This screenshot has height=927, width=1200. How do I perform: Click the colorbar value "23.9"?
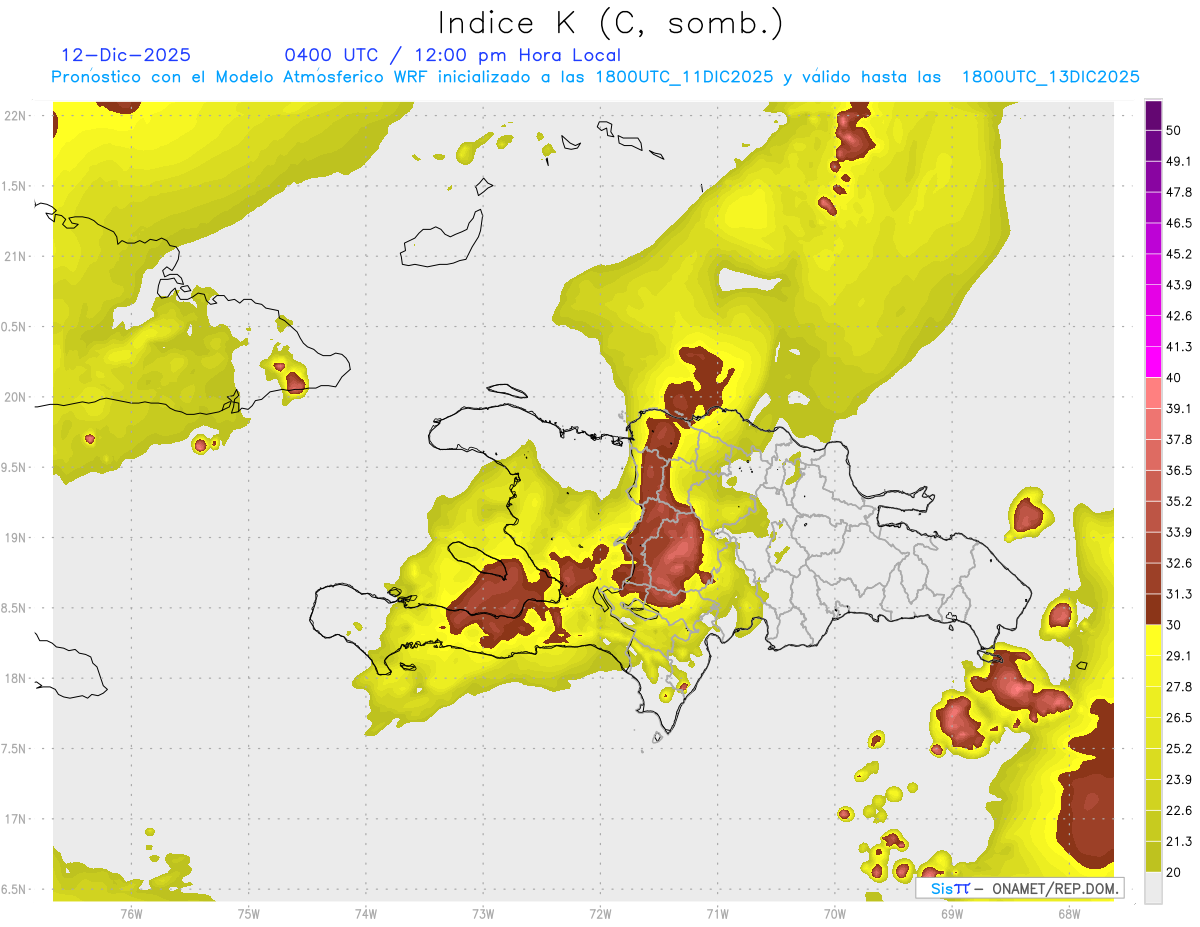(1179, 780)
